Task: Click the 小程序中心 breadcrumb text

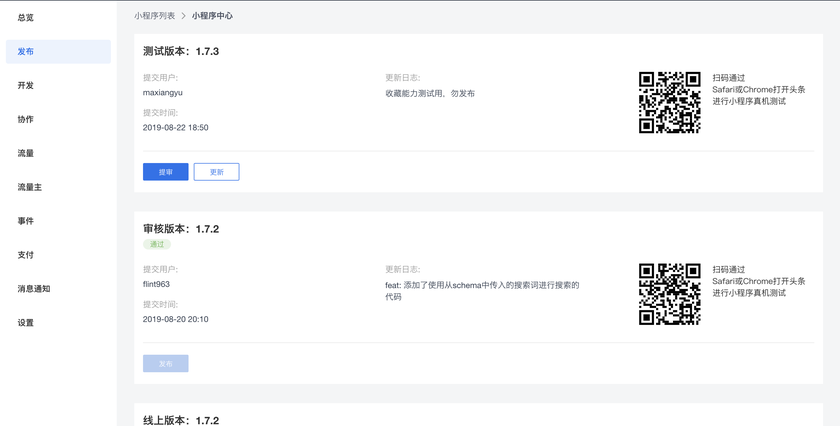Action: click(x=212, y=16)
